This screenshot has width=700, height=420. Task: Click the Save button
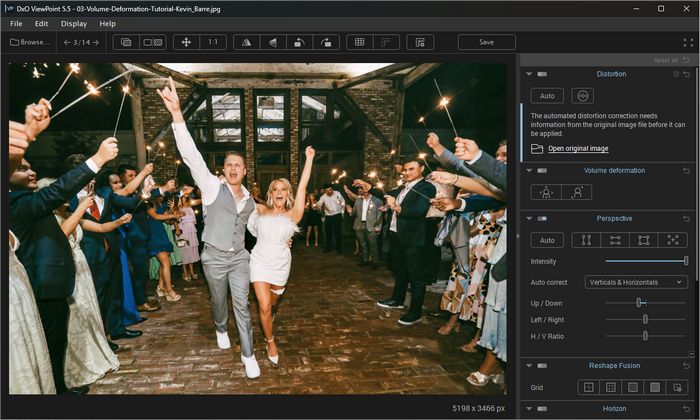click(x=486, y=42)
